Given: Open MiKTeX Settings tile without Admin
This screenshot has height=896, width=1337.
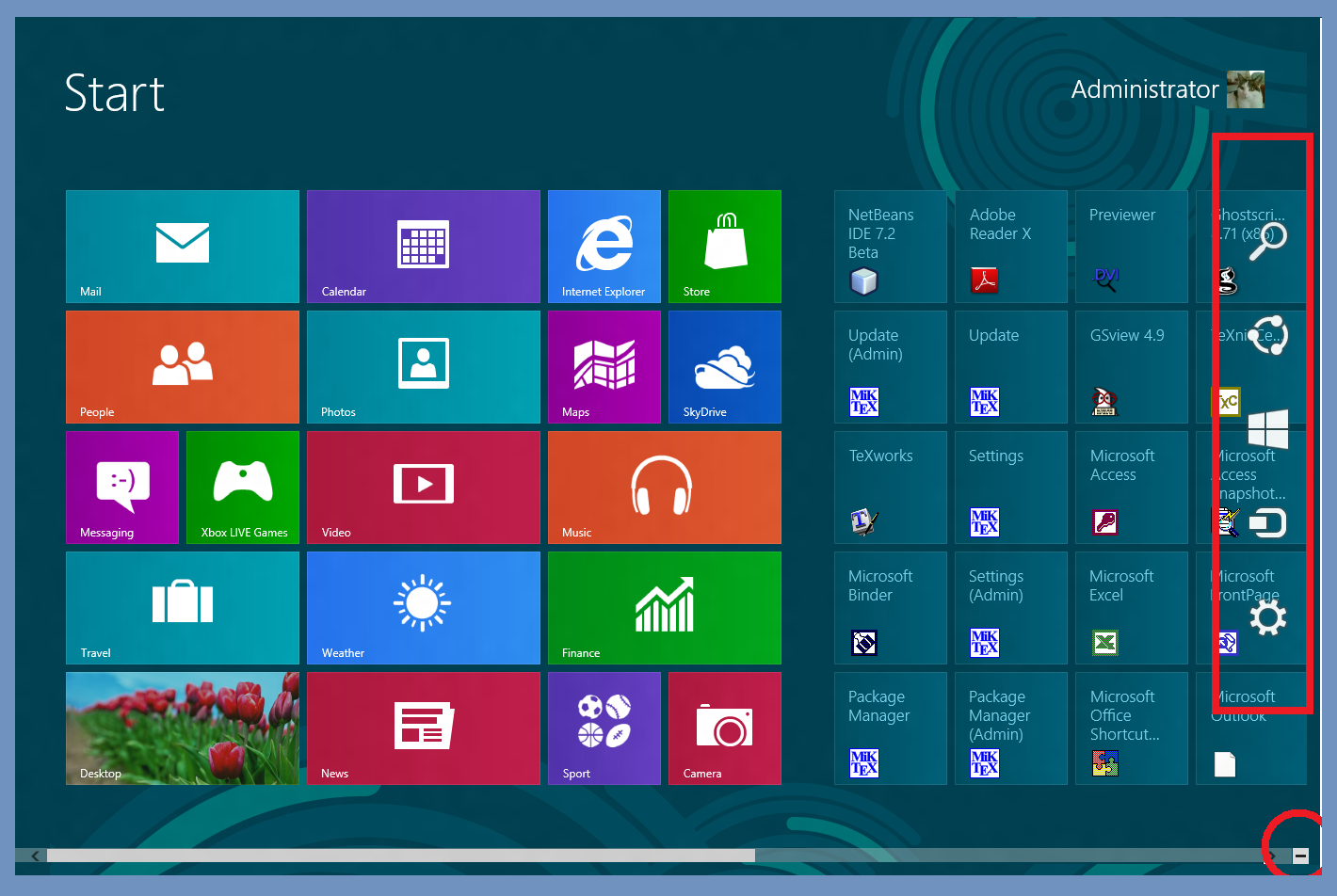Looking at the screenshot, I should pos(1011,488).
